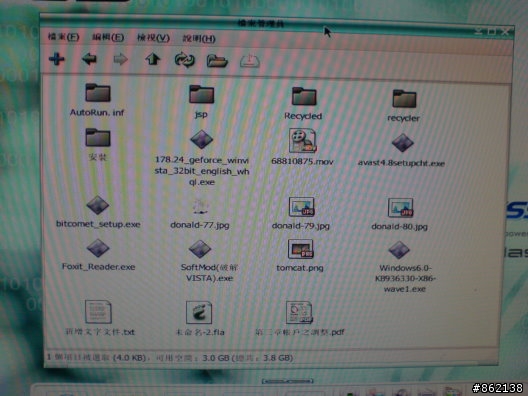Click the eject drive toolbar icon
Image resolution: width=528 pixels, height=396 pixels.
pyautogui.click(x=250, y=61)
